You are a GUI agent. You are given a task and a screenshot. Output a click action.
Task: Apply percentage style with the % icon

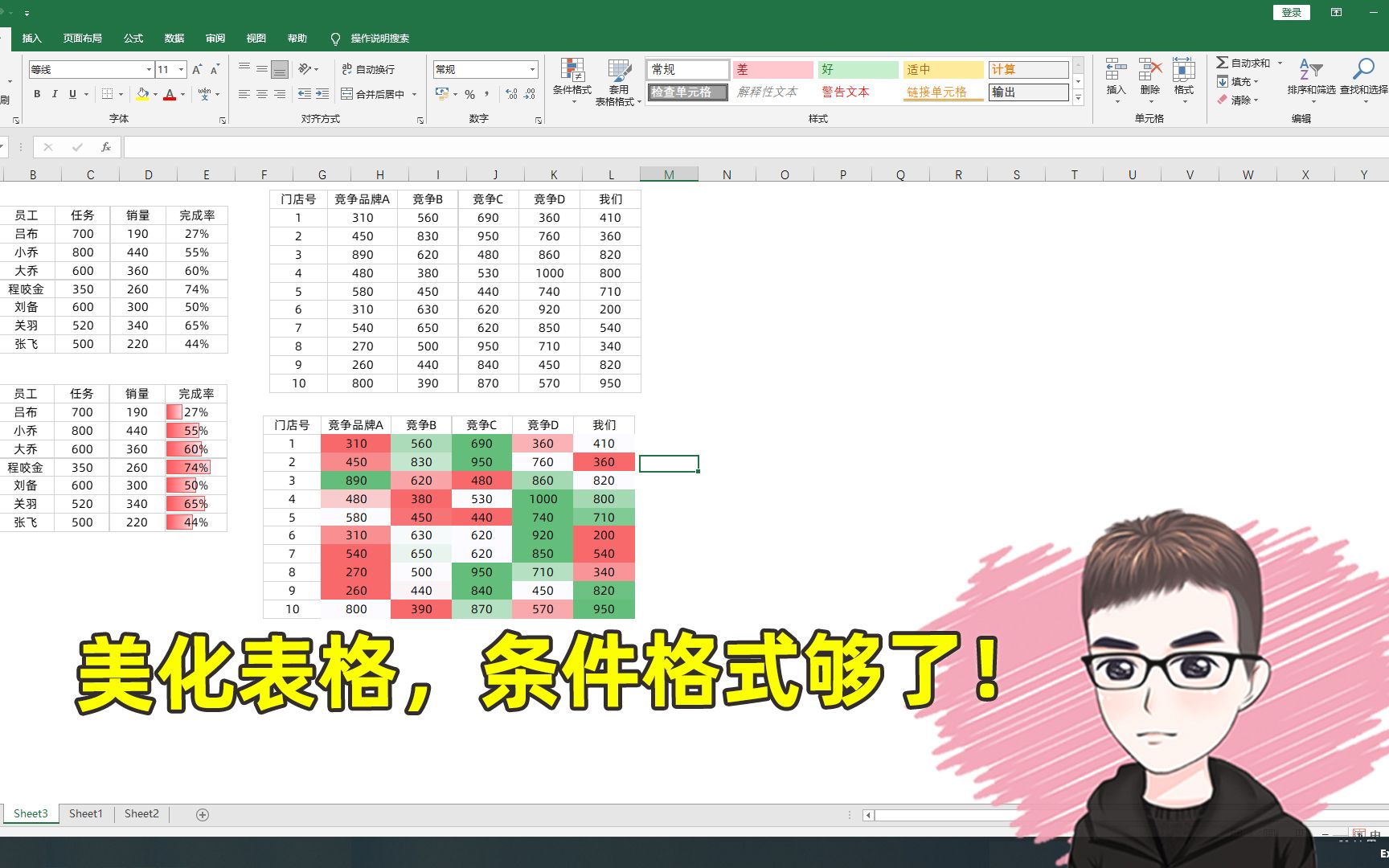(470, 94)
